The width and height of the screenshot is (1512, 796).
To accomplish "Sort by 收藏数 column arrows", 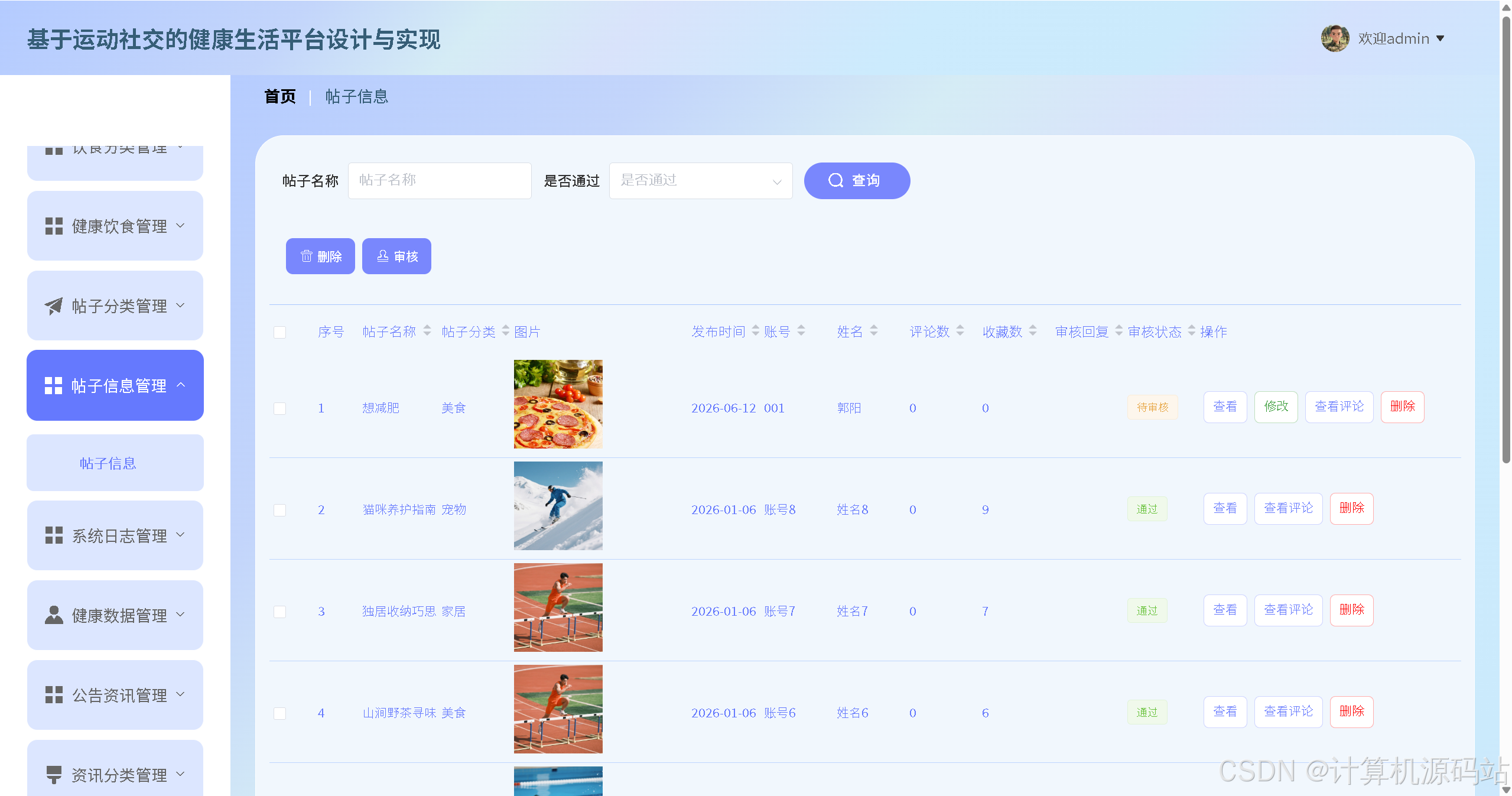I will click(x=1033, y=331).
